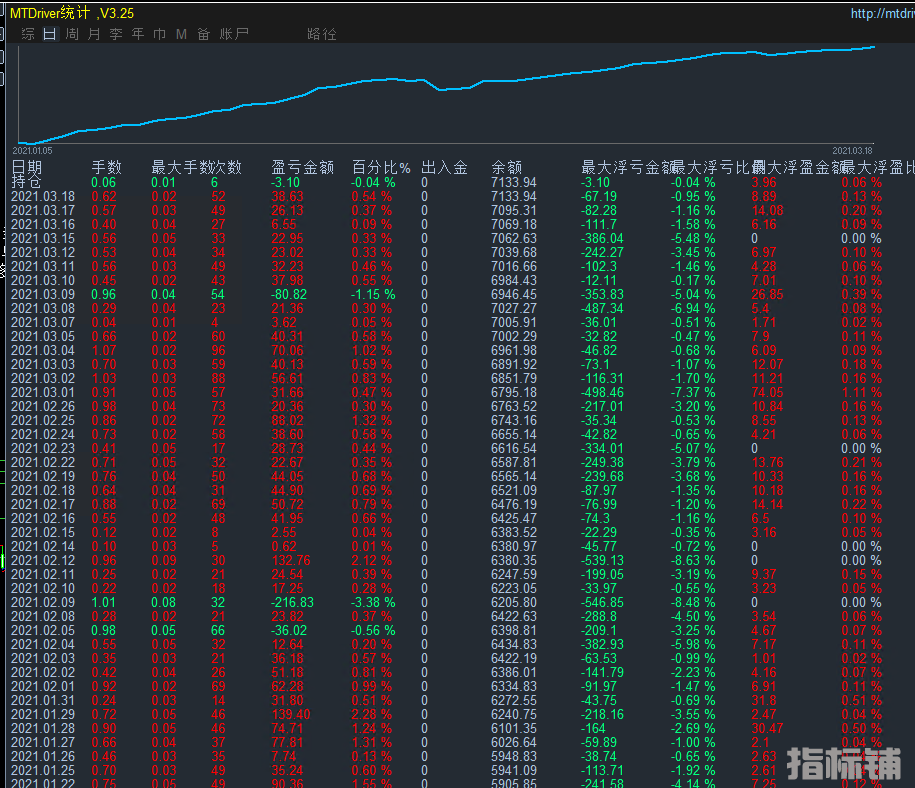Select the 2021.03.17 date row
The height and width of the screenshot is (788, 915).
tap(43, 211)
